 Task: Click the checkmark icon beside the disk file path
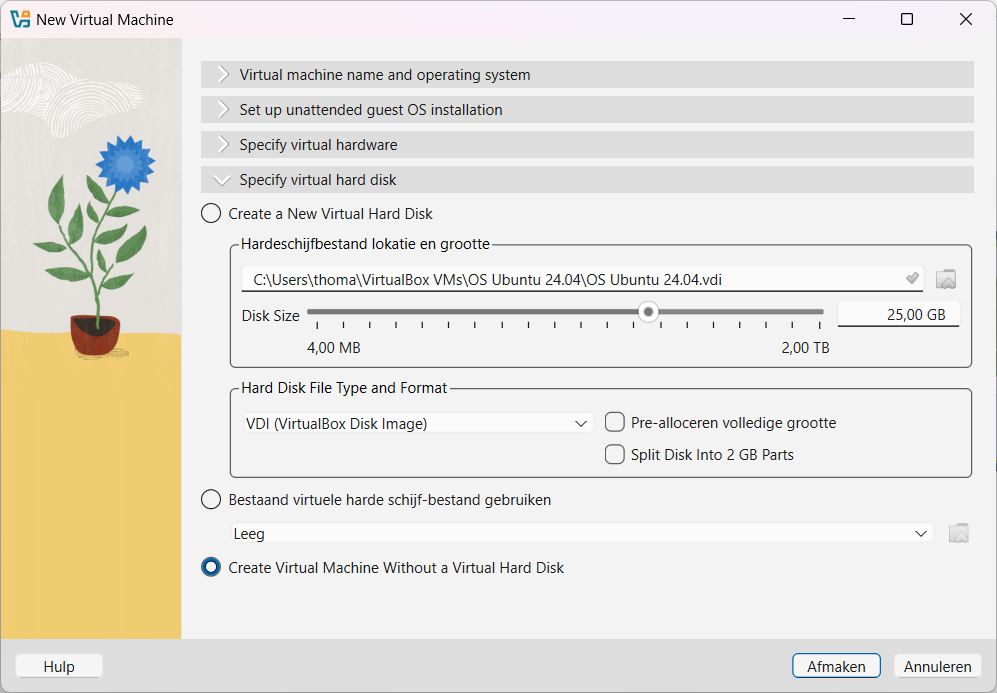[913, 279]
